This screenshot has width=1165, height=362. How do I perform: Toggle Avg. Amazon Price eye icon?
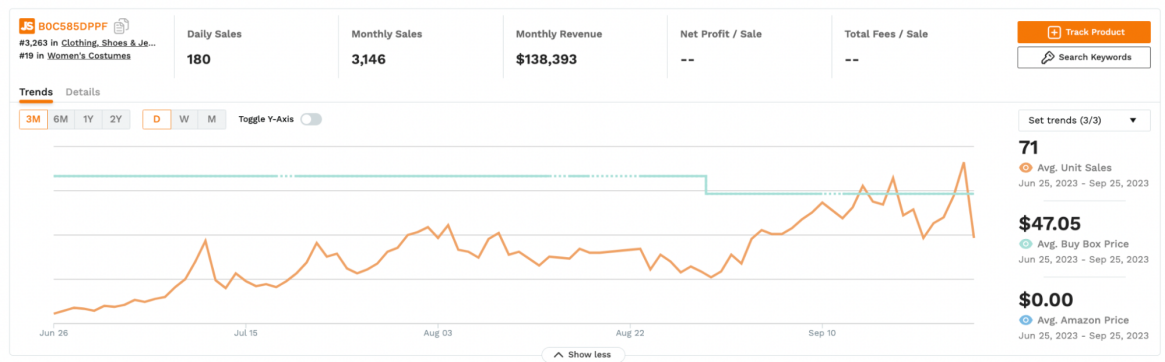[1025, 320]
